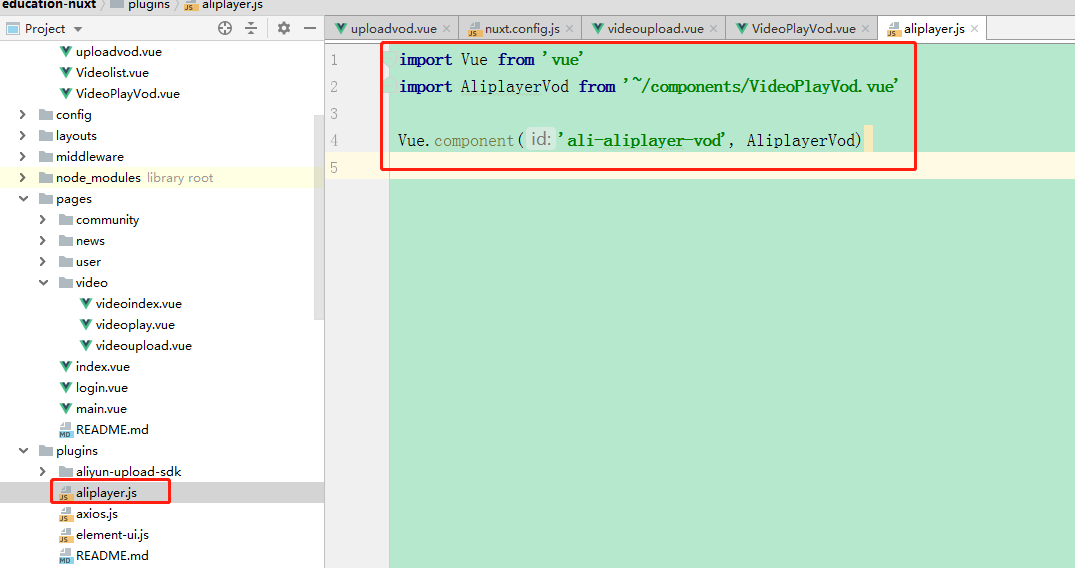Screen dimensions: 1075x568
Task: Hide the Project tool window
Action: [x=310, y=28]
